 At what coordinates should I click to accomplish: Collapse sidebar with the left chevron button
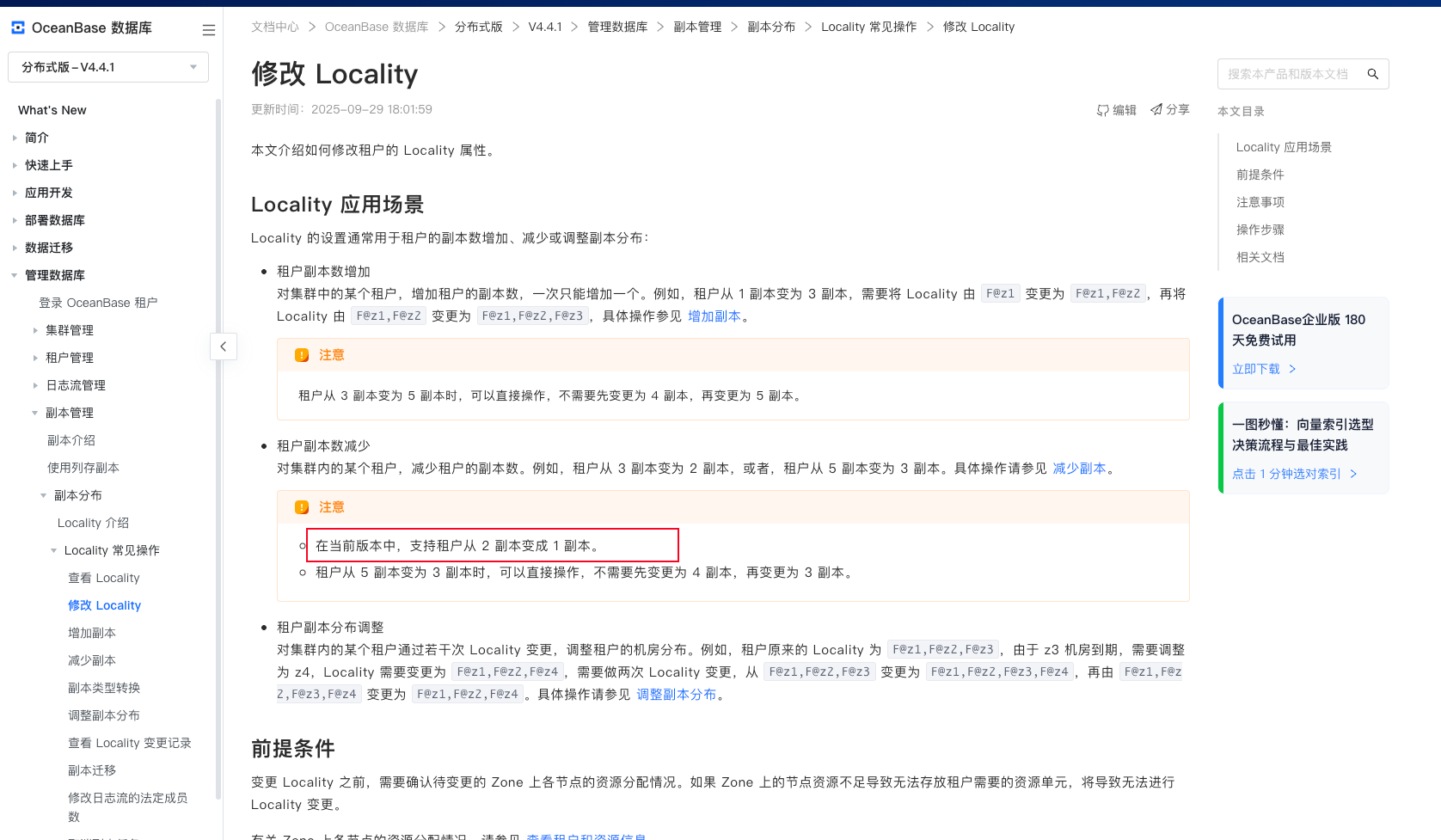[x=224, y=346]
